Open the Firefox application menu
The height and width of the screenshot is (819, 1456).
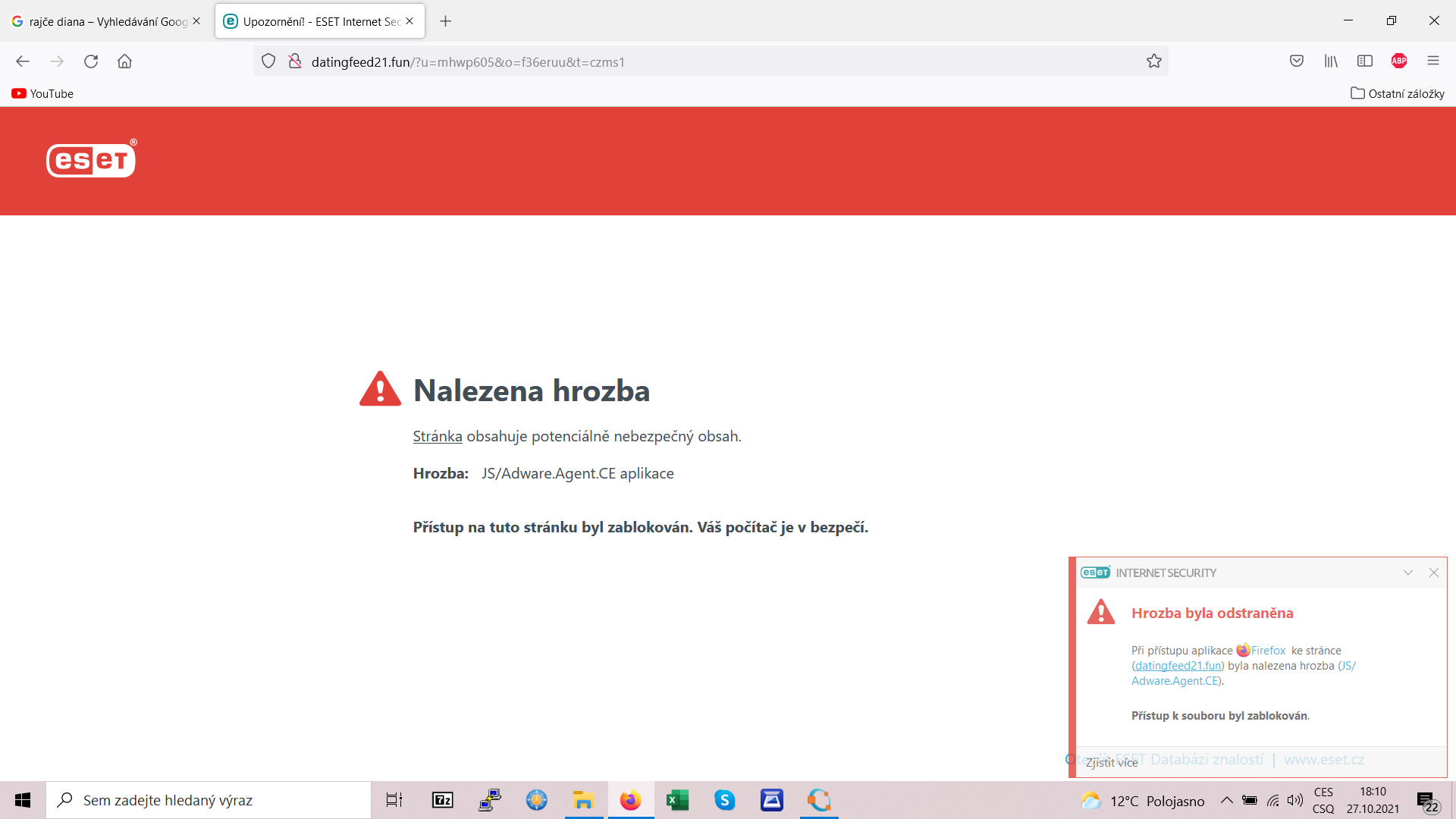pos(1433,61)
